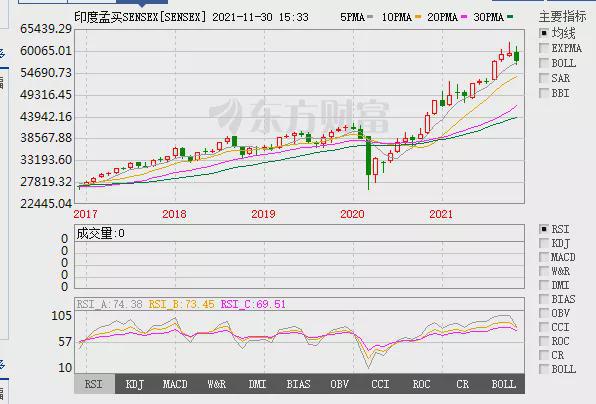Switch to the CR tab in bottom bar

[463, 384]
